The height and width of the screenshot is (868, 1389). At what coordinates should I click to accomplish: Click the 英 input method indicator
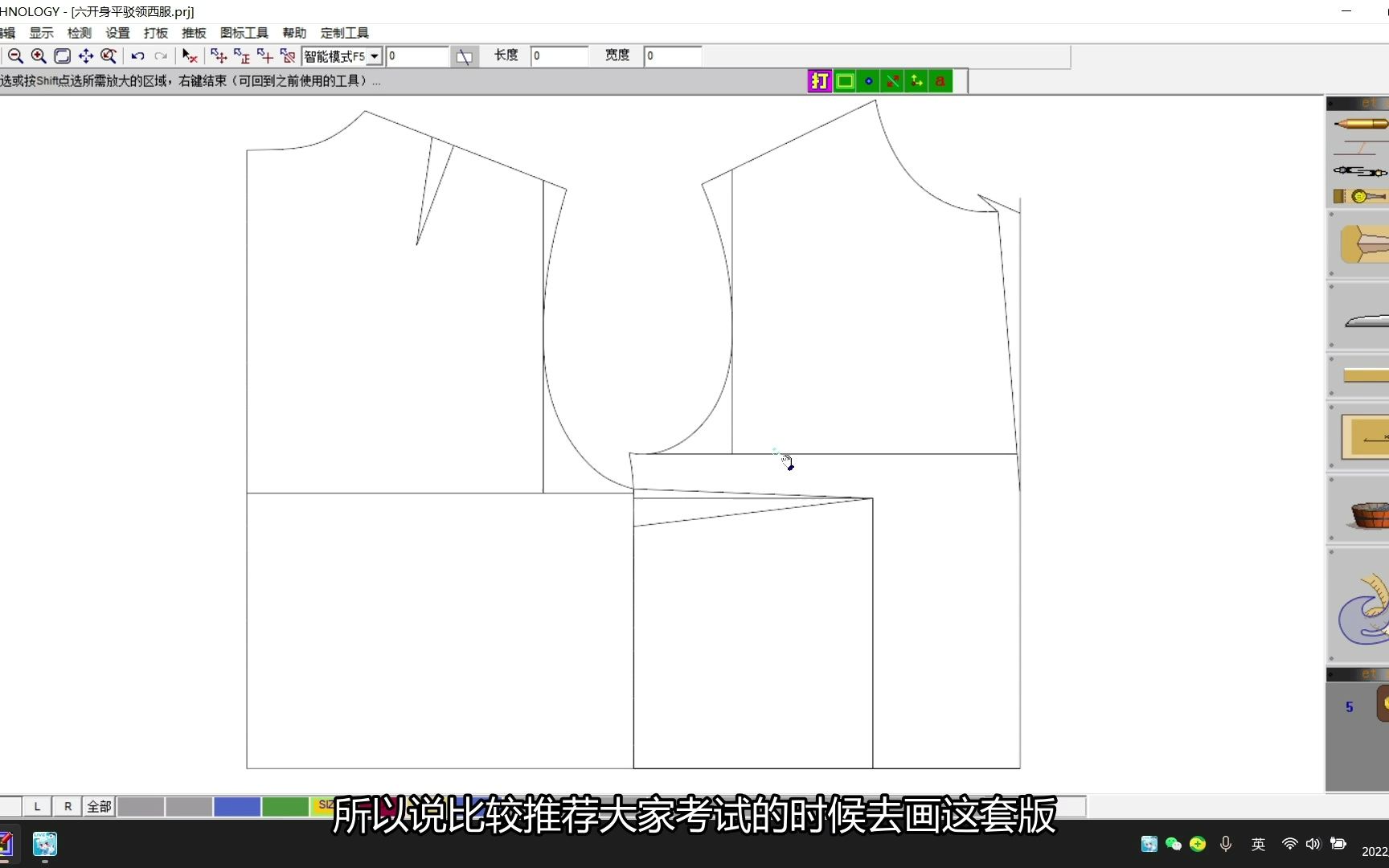pos(1258,844)
